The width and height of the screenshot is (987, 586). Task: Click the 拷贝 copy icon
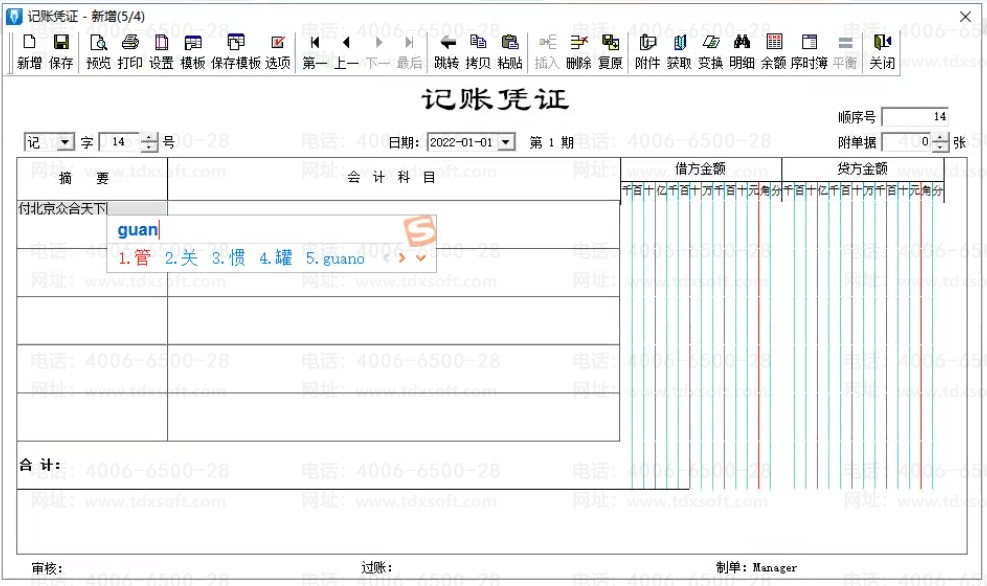click(478, 51)
